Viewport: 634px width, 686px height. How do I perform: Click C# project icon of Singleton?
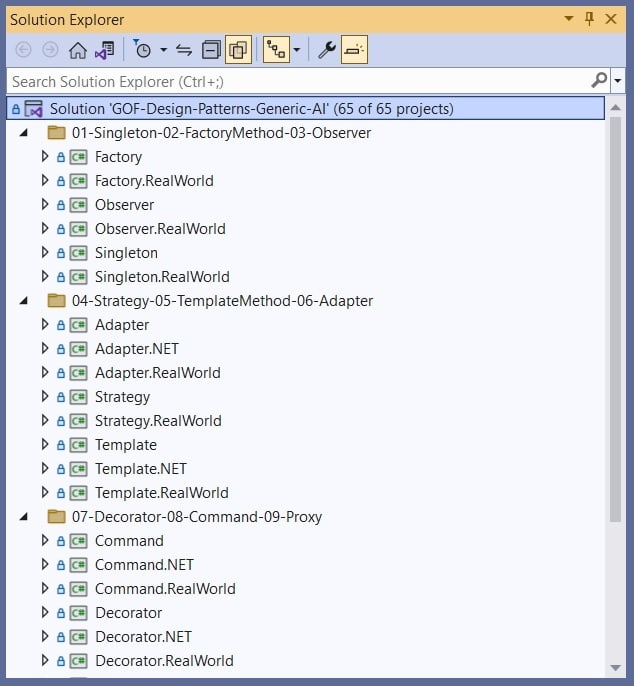point(79,253)
